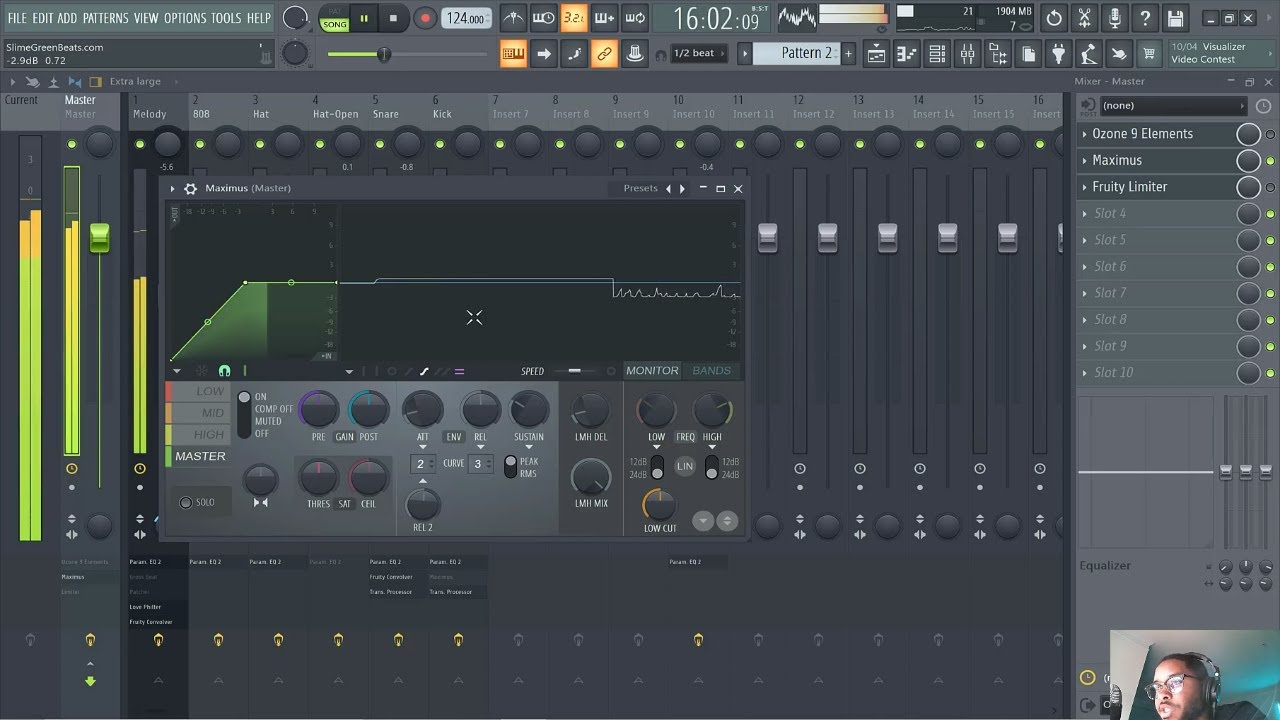Toggle HIGH 12dB/24dB slope switch
Screen dimensions: 1280x720
tap(712, 467)
